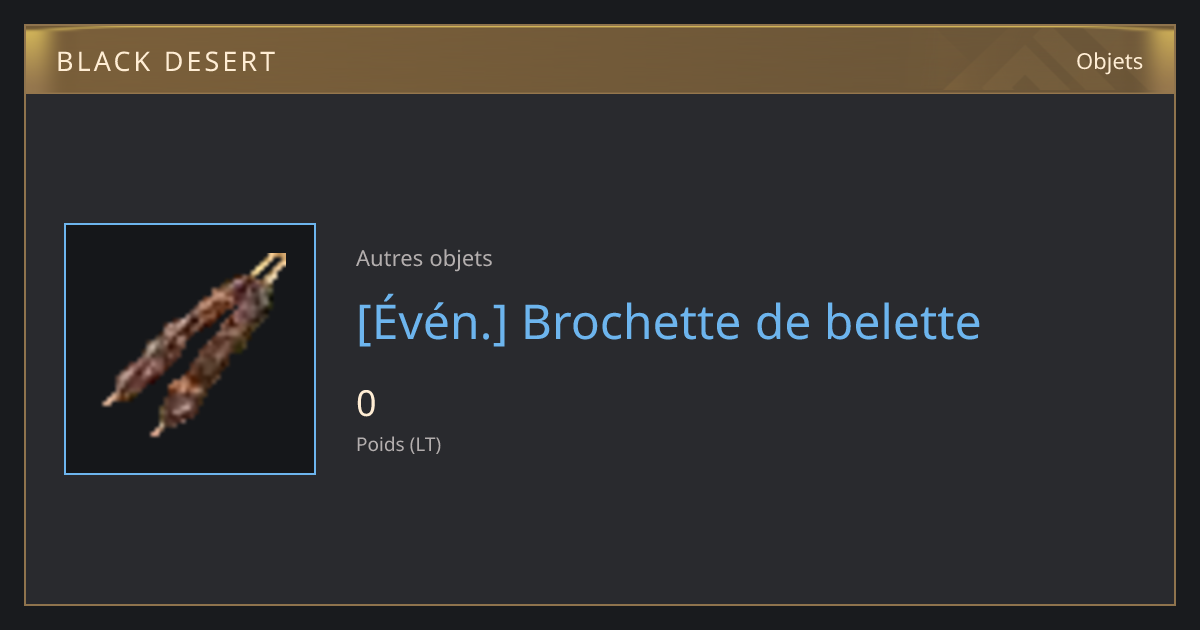Select the weight value 0
Screen dimensions: 1200x630
pyautogui.click(x=366, y=404)
